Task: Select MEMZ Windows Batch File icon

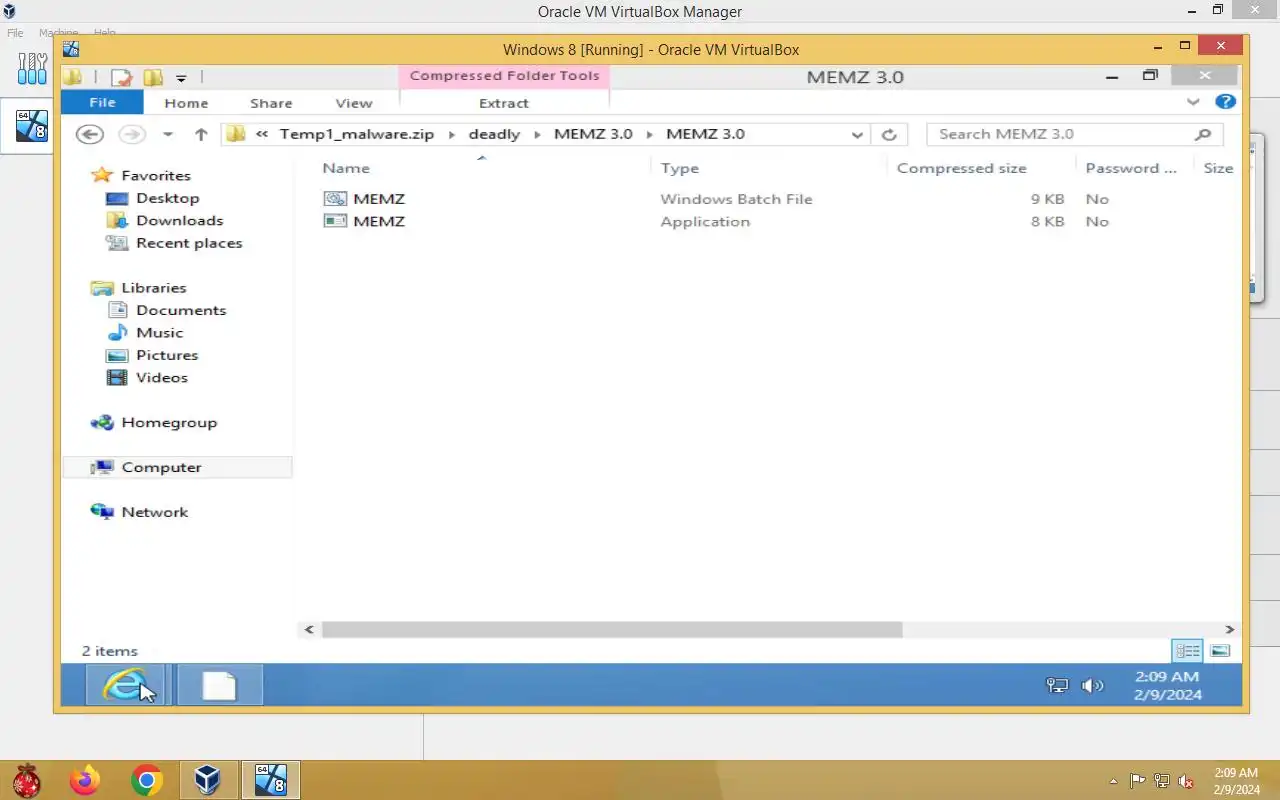Action: click(x=335, y=199)
